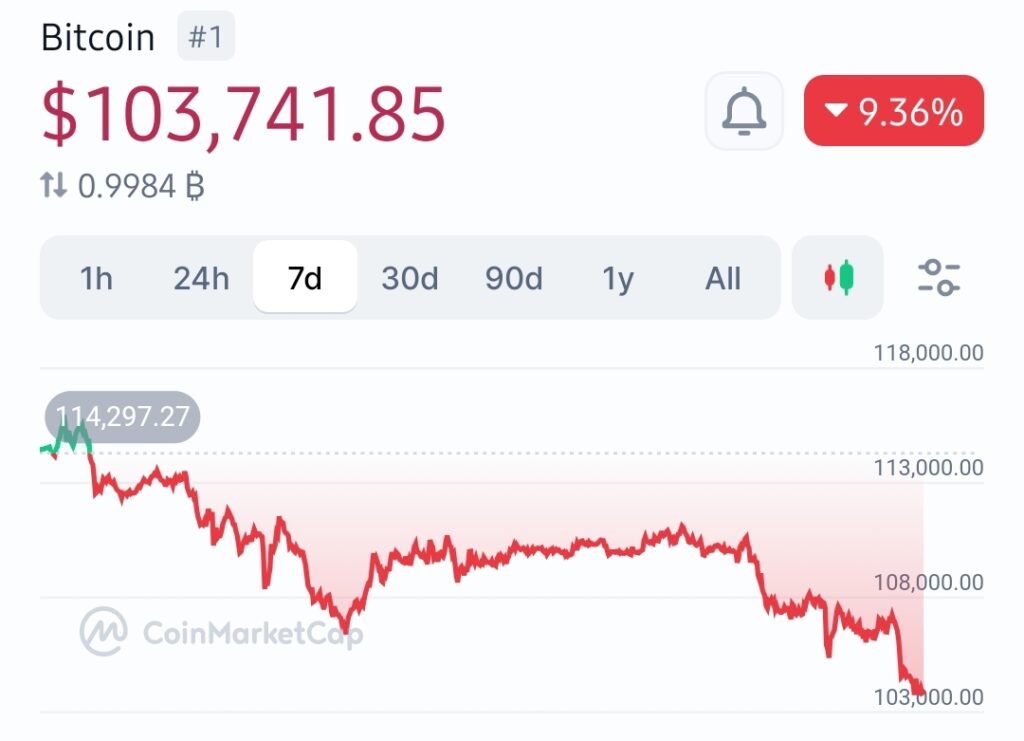The width and height of the screenshot is (1024, 741).
Task: Tap the red 9.36% change badge
Action: pyautogui.click(x=894, y=111)
